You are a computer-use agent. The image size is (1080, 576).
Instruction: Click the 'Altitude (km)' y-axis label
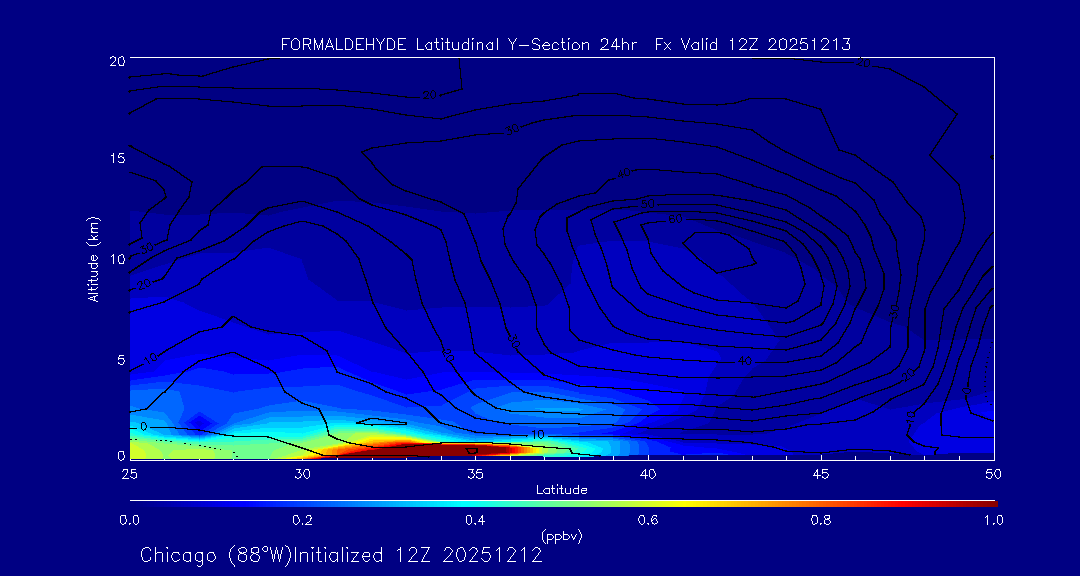click(x=93, y=258)
